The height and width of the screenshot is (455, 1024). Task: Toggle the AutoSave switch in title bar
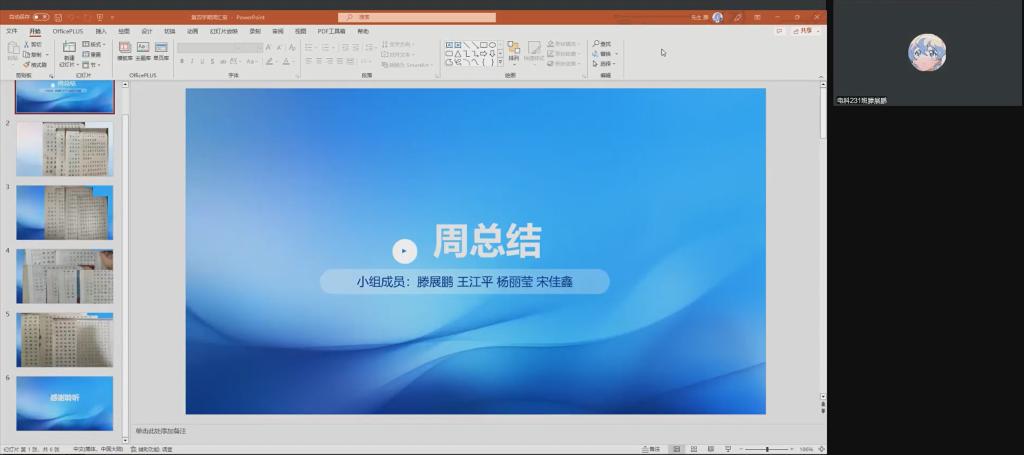(x=40, y=17)
